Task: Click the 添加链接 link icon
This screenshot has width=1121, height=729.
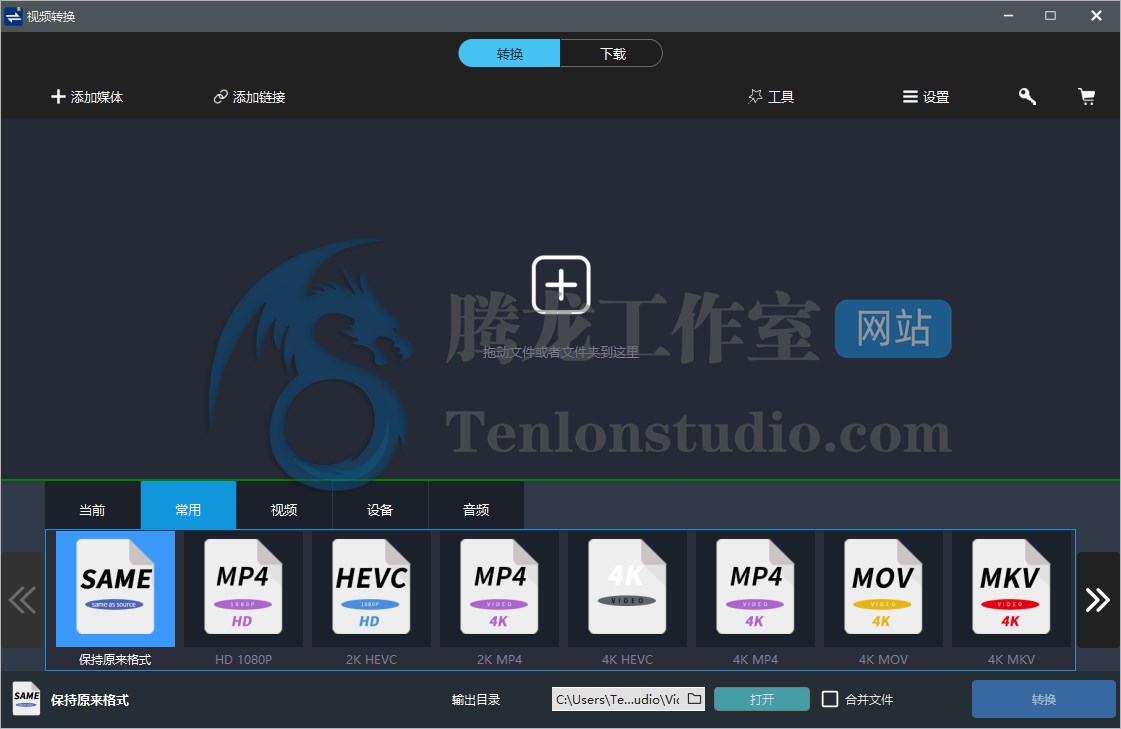Action: pyautogui.click(x=220, y=96)
